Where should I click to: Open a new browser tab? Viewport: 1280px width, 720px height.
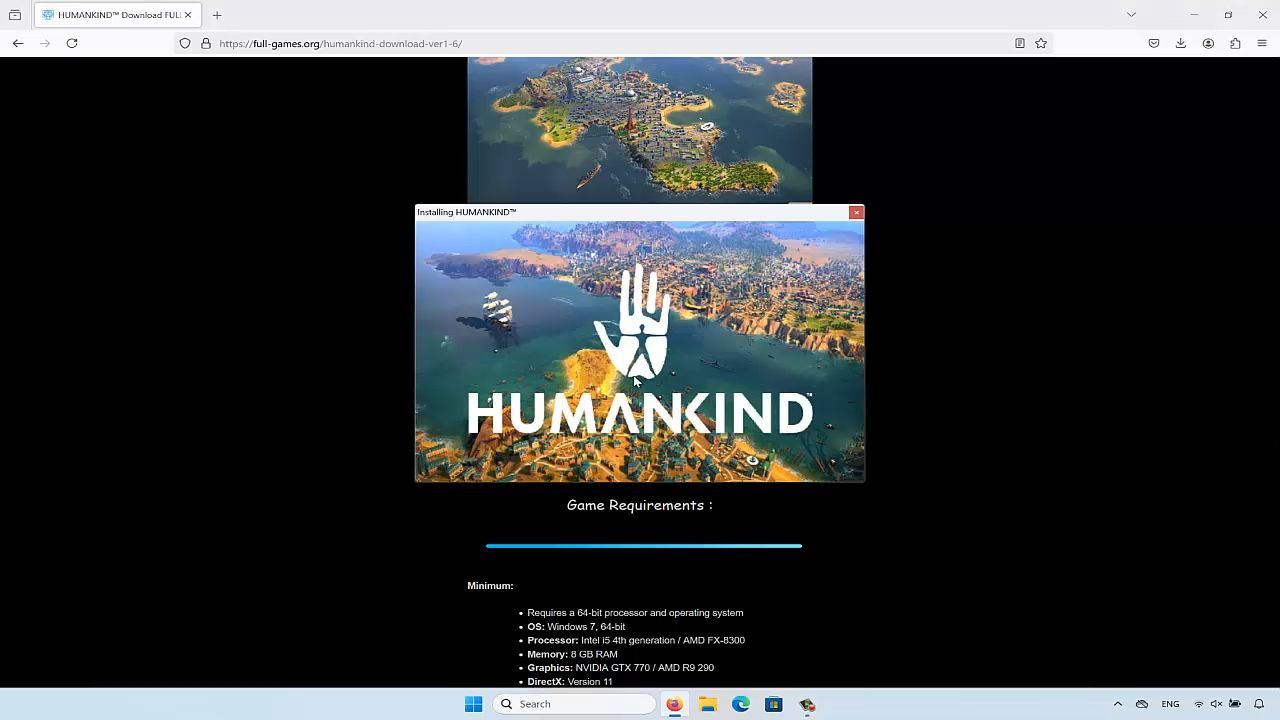pos(217,15)
